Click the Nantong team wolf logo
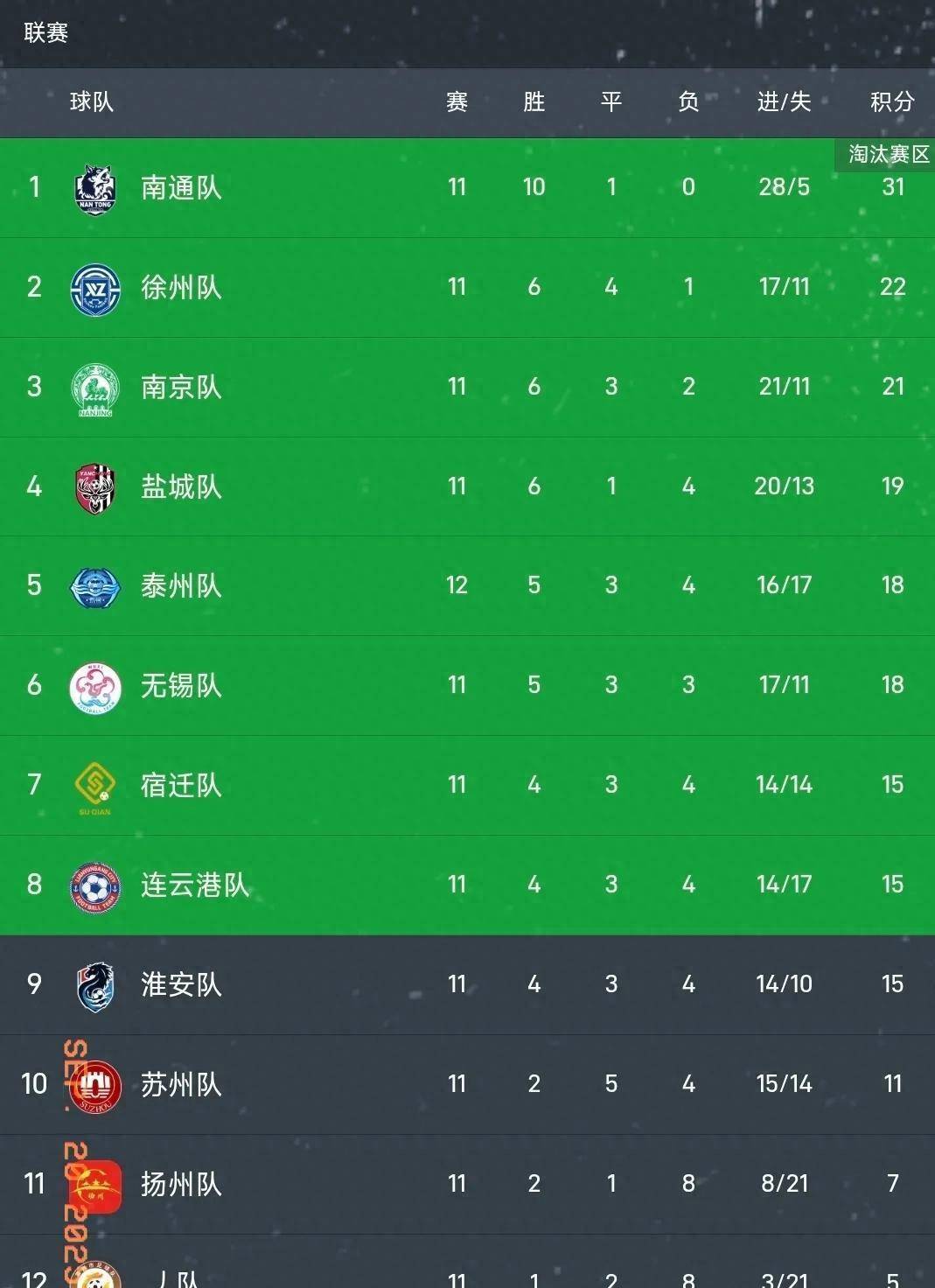The image size is (935, 1288). pyautogui.click(x=95, y=189)
